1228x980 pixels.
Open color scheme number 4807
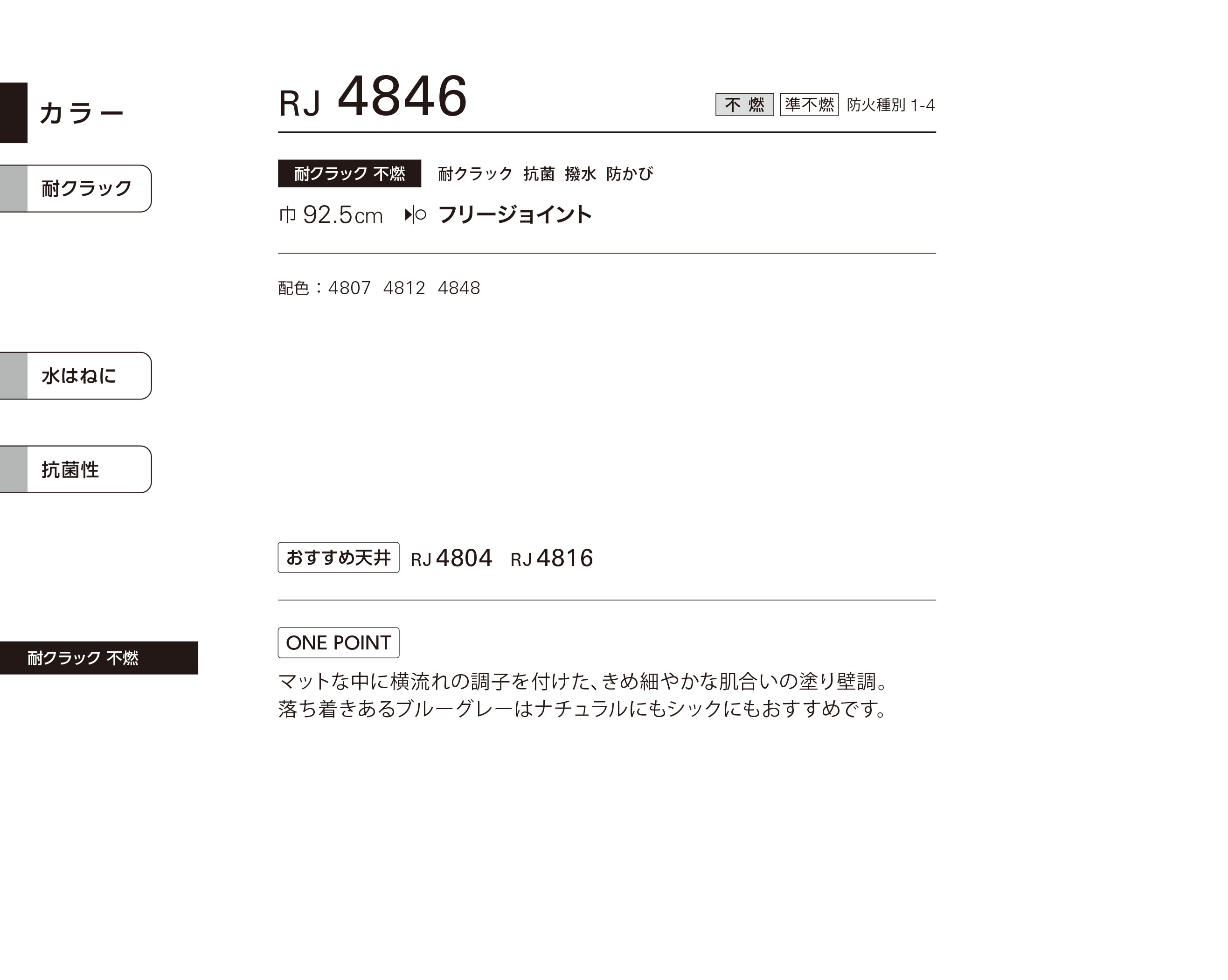click(x=349, y=288)
